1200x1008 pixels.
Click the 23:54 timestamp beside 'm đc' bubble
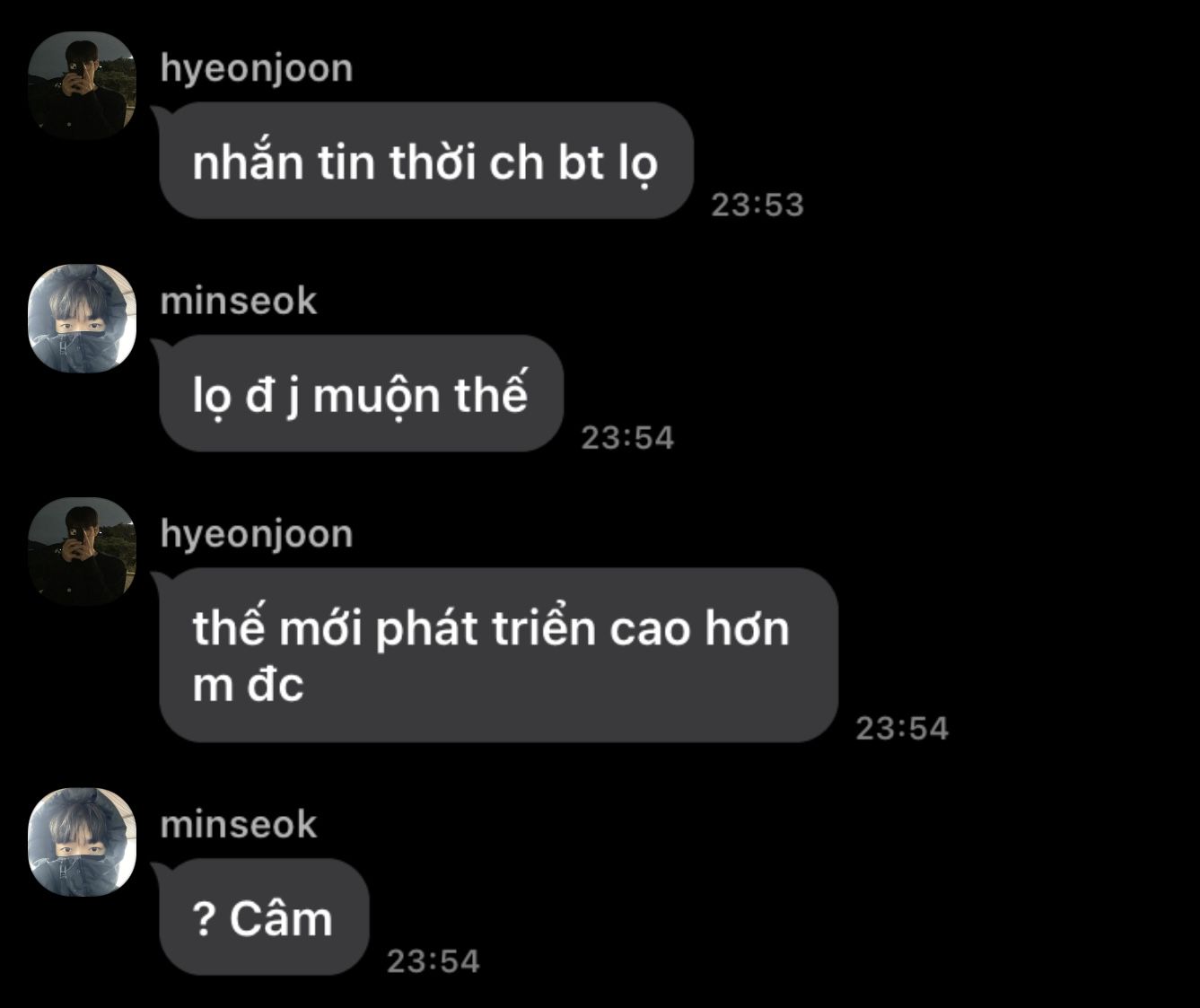click(x=902, y=728)
